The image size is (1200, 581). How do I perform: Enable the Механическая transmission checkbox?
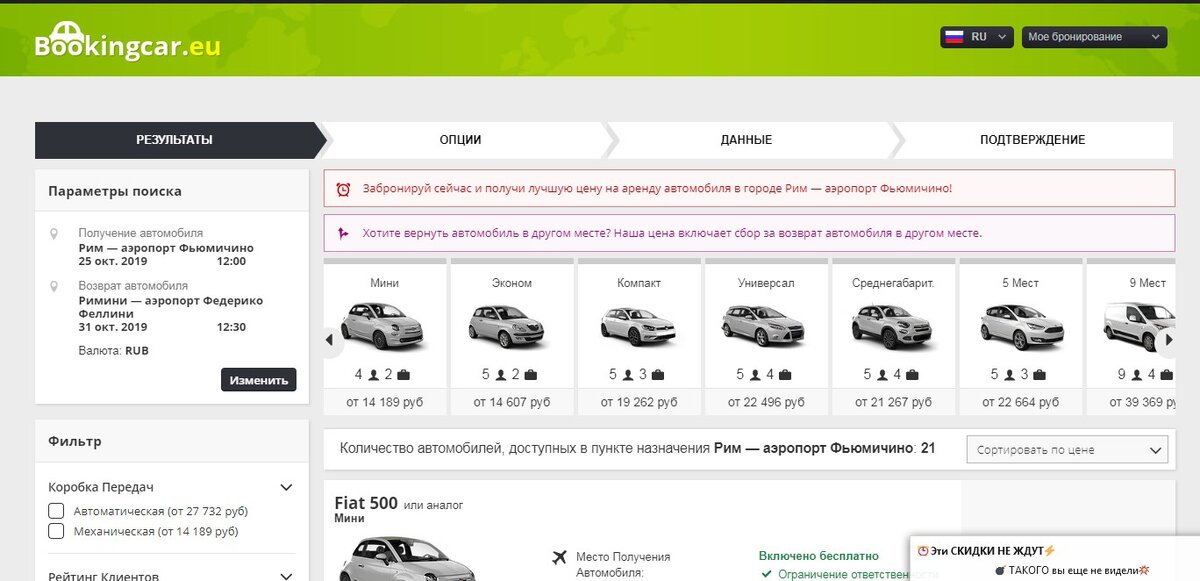[57, 531]
